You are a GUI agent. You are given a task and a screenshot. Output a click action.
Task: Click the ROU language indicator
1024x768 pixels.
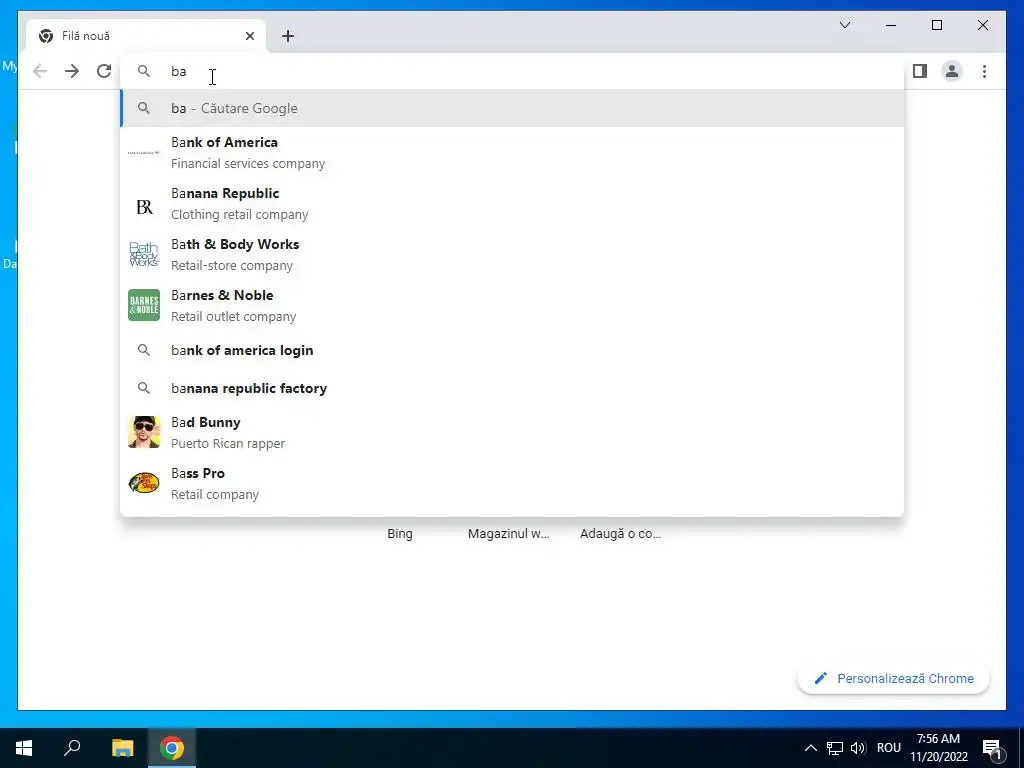click(889, 748)
